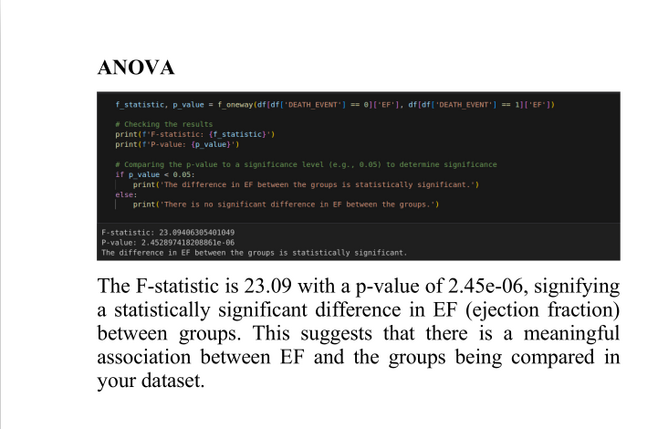Click the ANOVA section heading

pyautogui.click(x=136, y=68)
